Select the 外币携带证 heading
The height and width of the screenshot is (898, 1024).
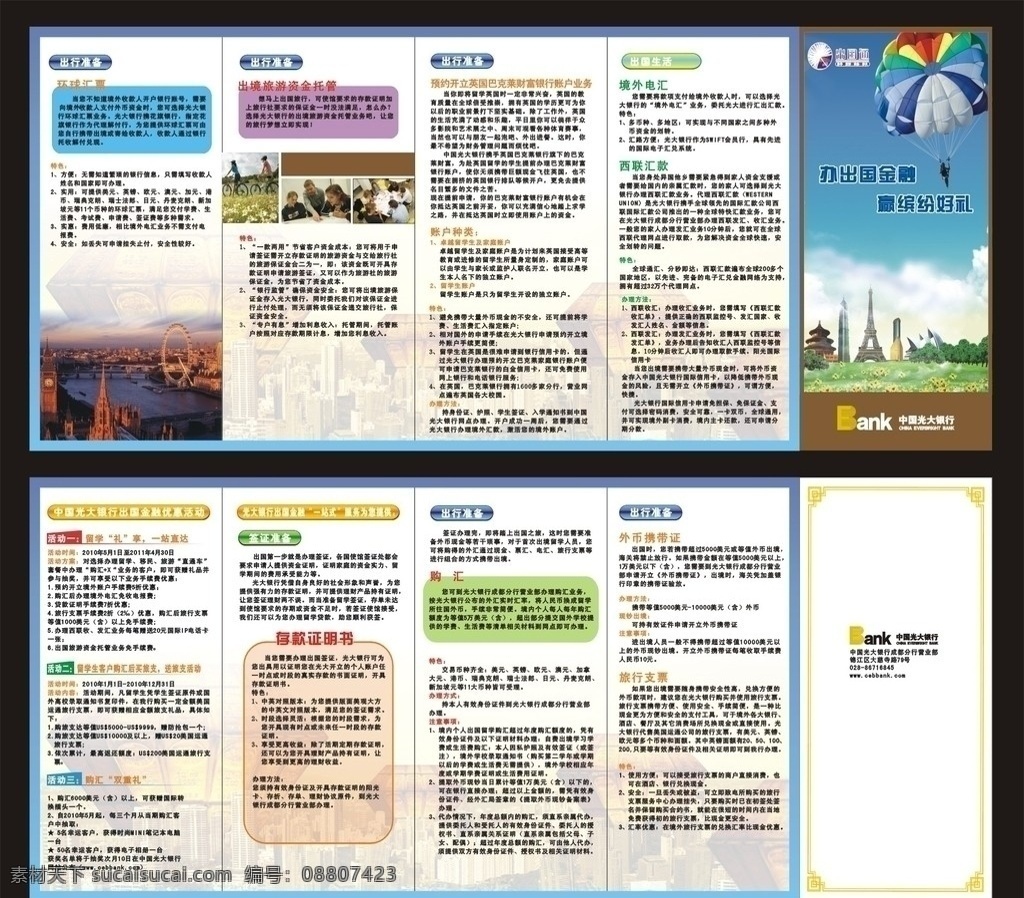pyautogui.click(x=650, y=537)
